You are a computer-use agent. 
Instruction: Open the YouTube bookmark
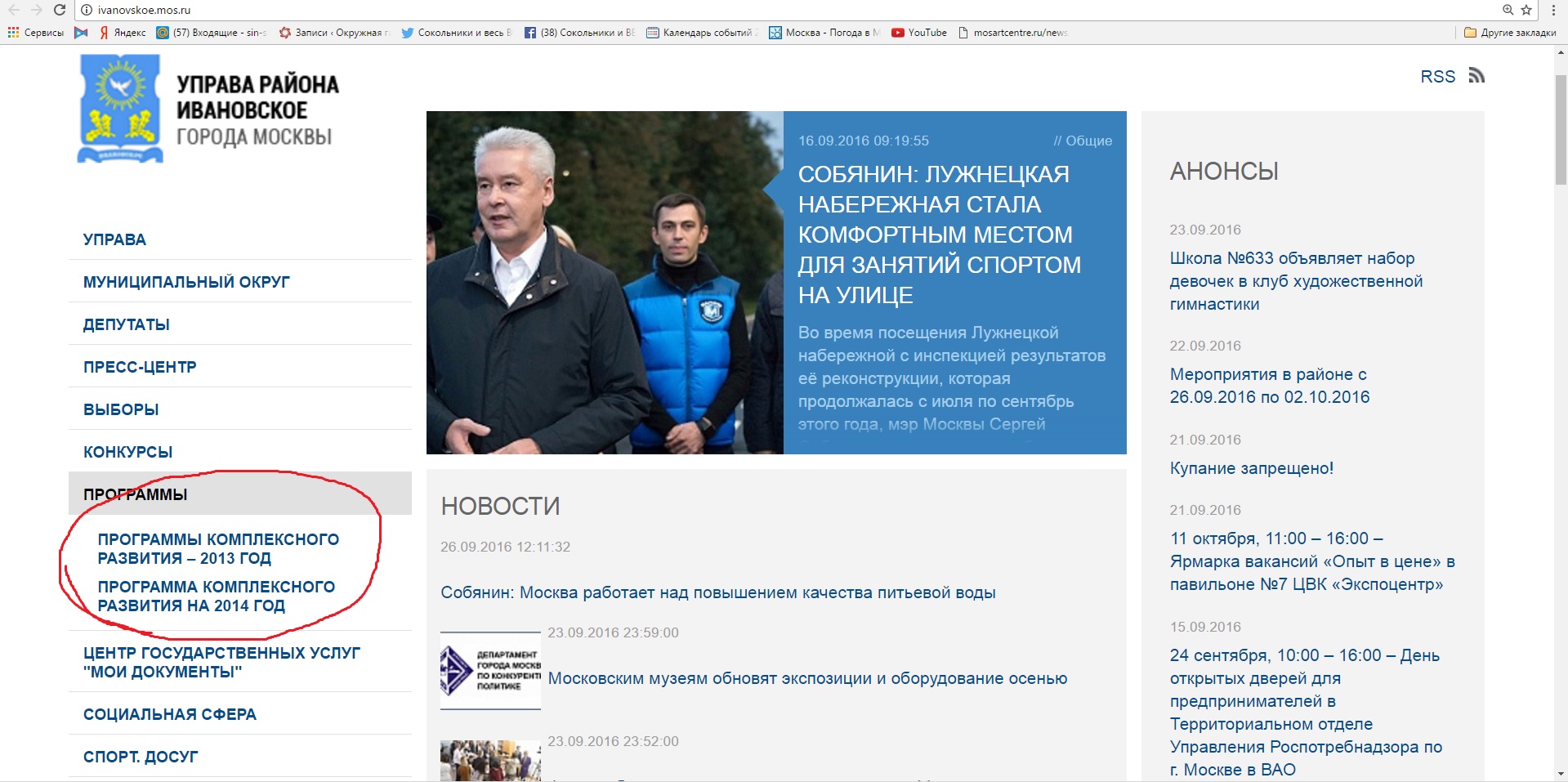click(919, 33)
